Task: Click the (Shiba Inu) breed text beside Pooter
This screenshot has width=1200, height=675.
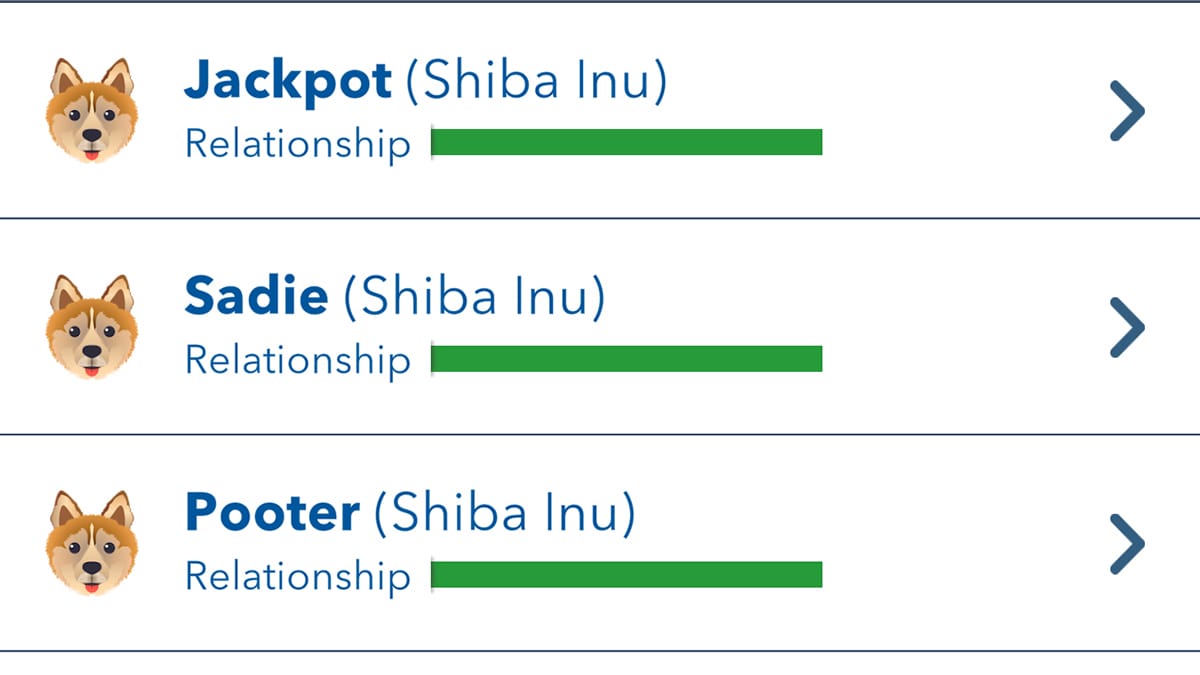Action: point(504,514)
